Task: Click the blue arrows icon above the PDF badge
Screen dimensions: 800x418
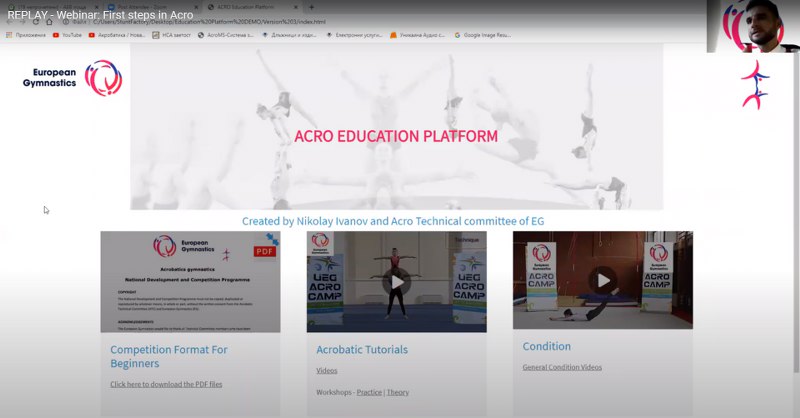Action: click(272, 238)
